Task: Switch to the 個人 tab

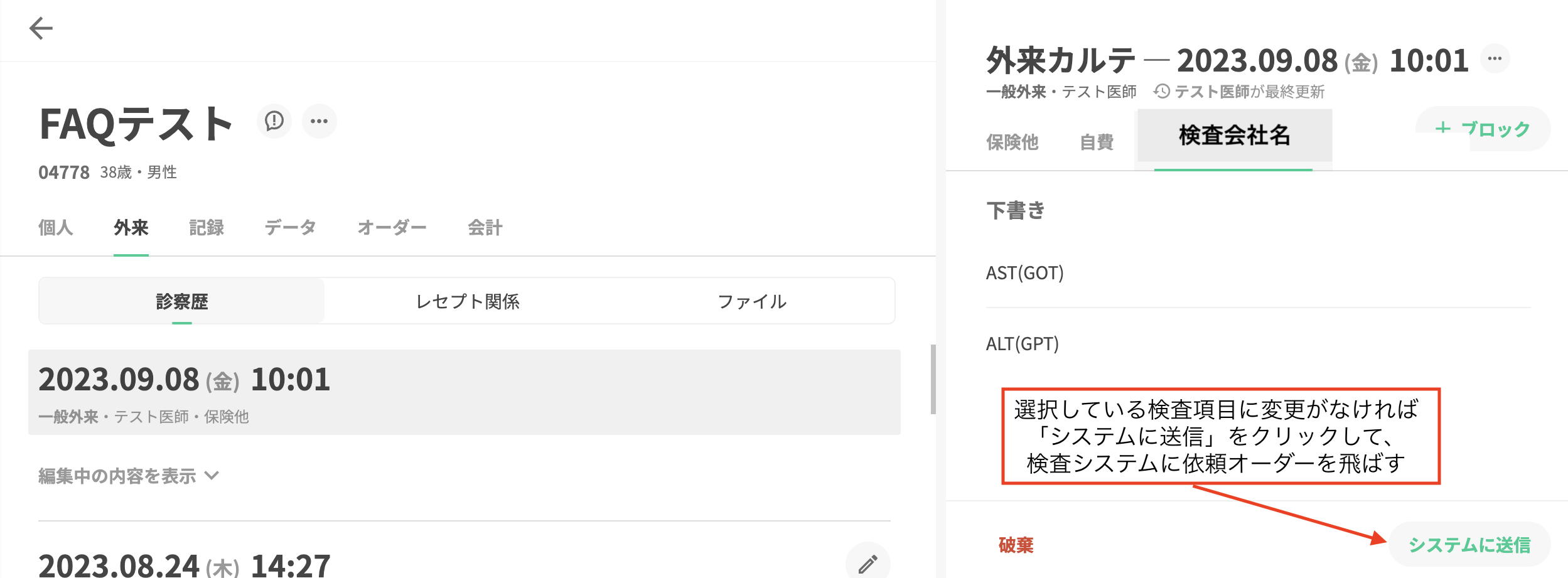Action: coord(56,227)
